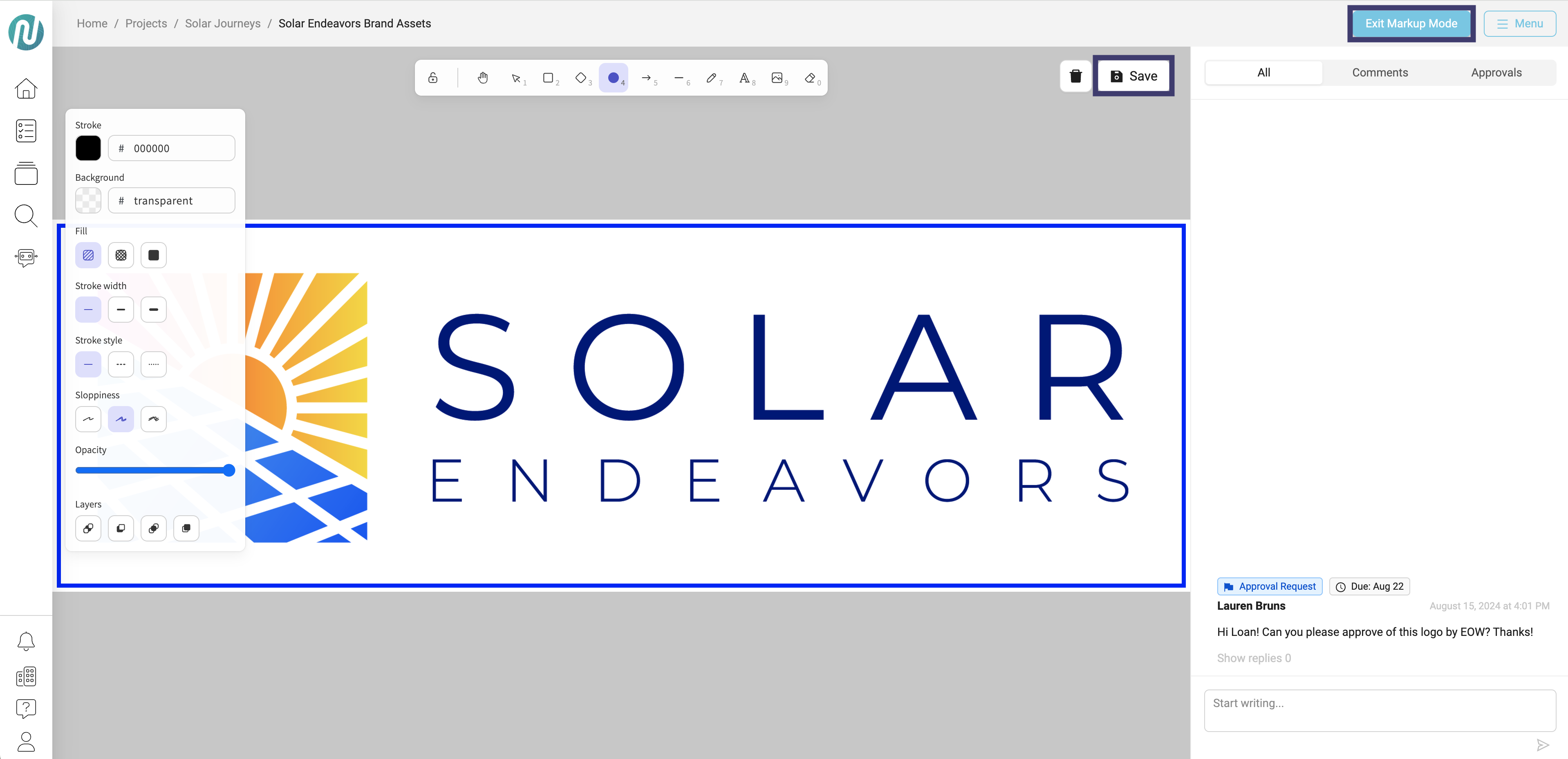This screenshot has height=759, width=1568.
Task: Select the rectangle shape tool
Action: pos(549,77)
